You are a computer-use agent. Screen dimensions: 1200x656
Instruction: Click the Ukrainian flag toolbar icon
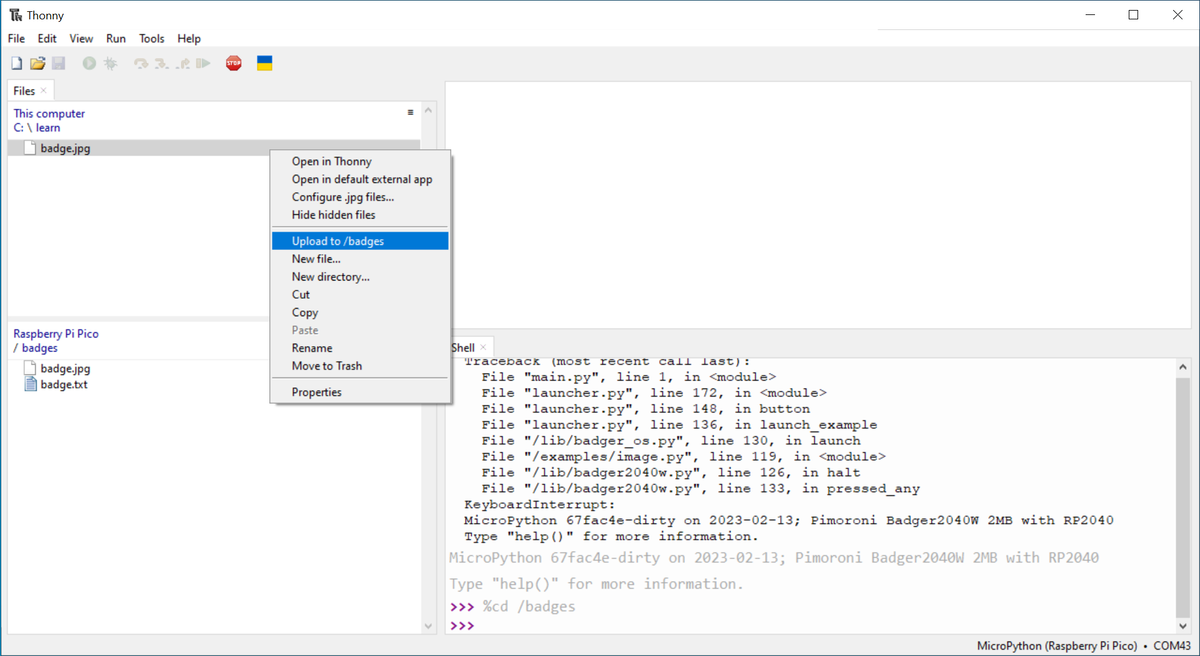click(x=264, y=62)
